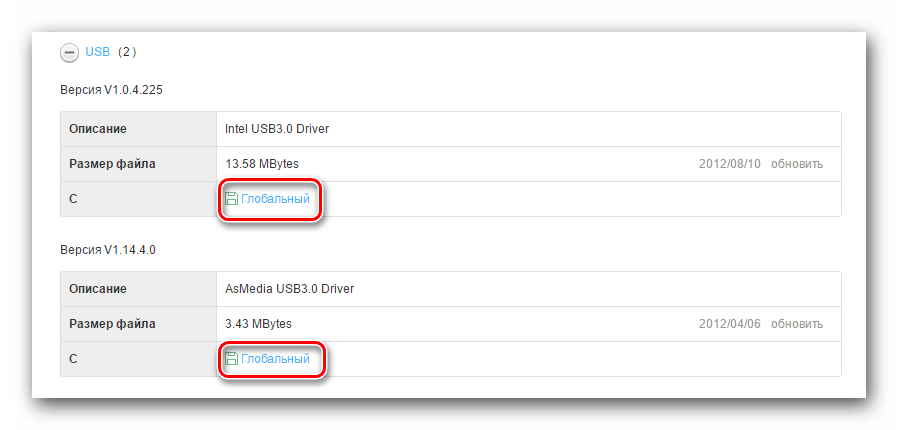This screenshot has width=898, height=430.
Task: Click the Версия V1.0.4.225 heading
Action: click(111, 90)
